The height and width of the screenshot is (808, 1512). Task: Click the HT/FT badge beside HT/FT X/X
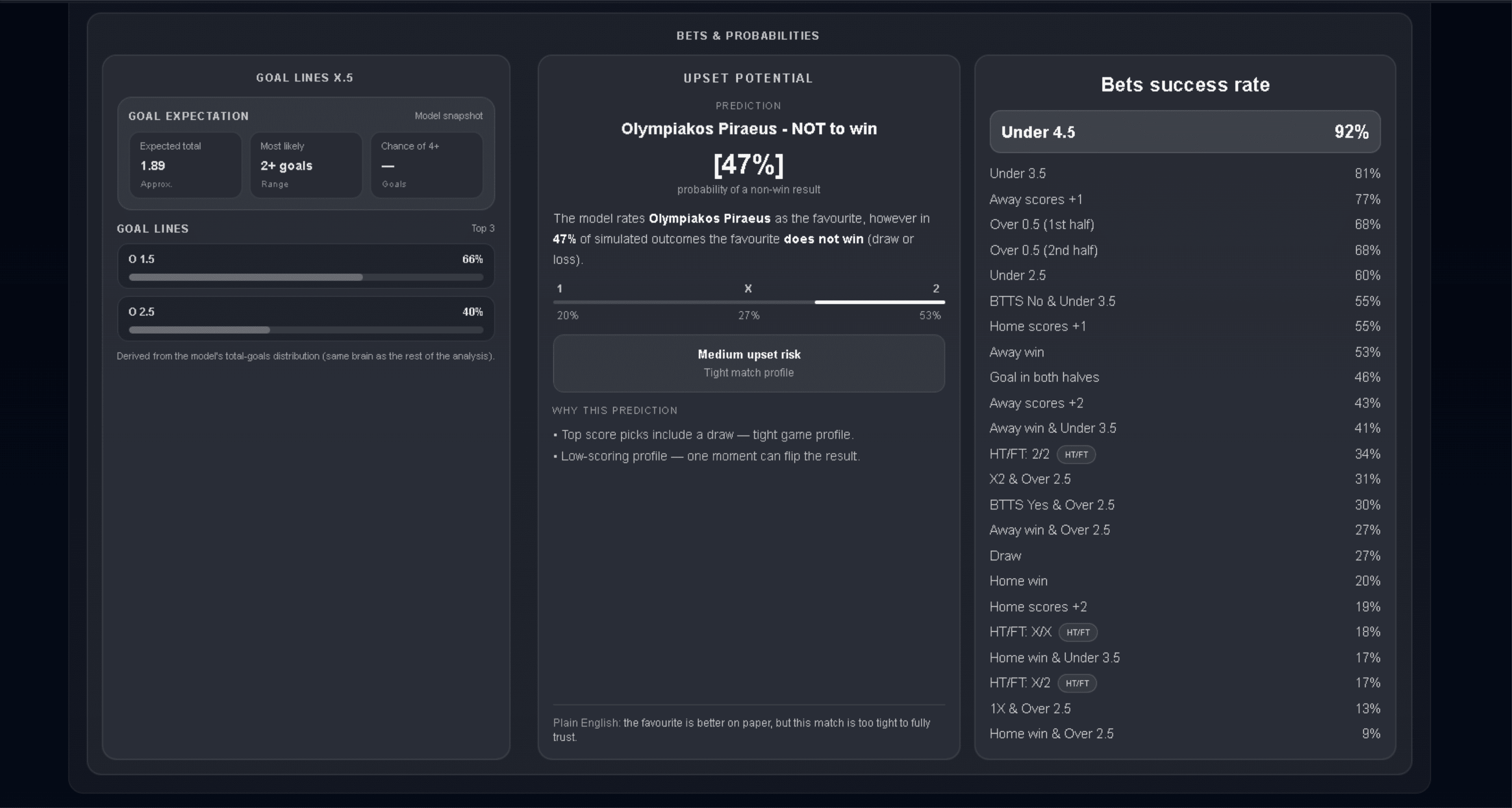1078,632
